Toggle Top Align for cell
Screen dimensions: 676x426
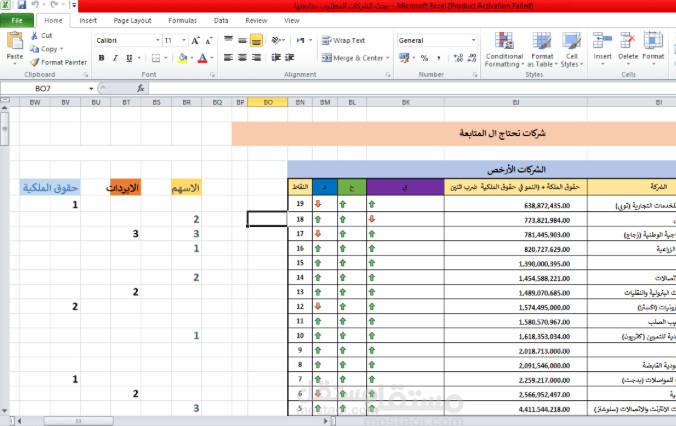(x=228, y=40)
